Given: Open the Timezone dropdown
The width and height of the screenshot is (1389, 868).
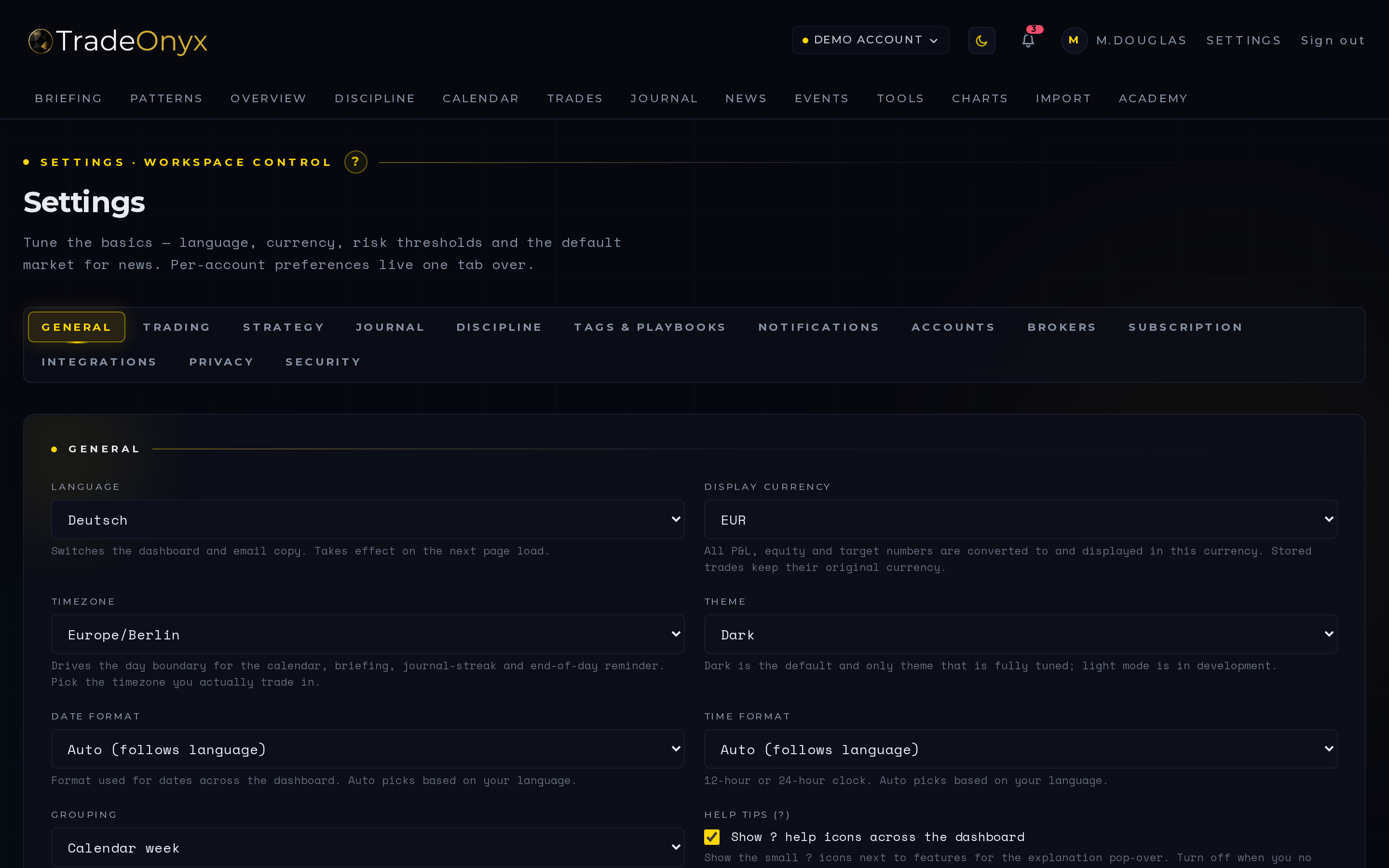Looking at the screenshot, I should pos(368,634).
